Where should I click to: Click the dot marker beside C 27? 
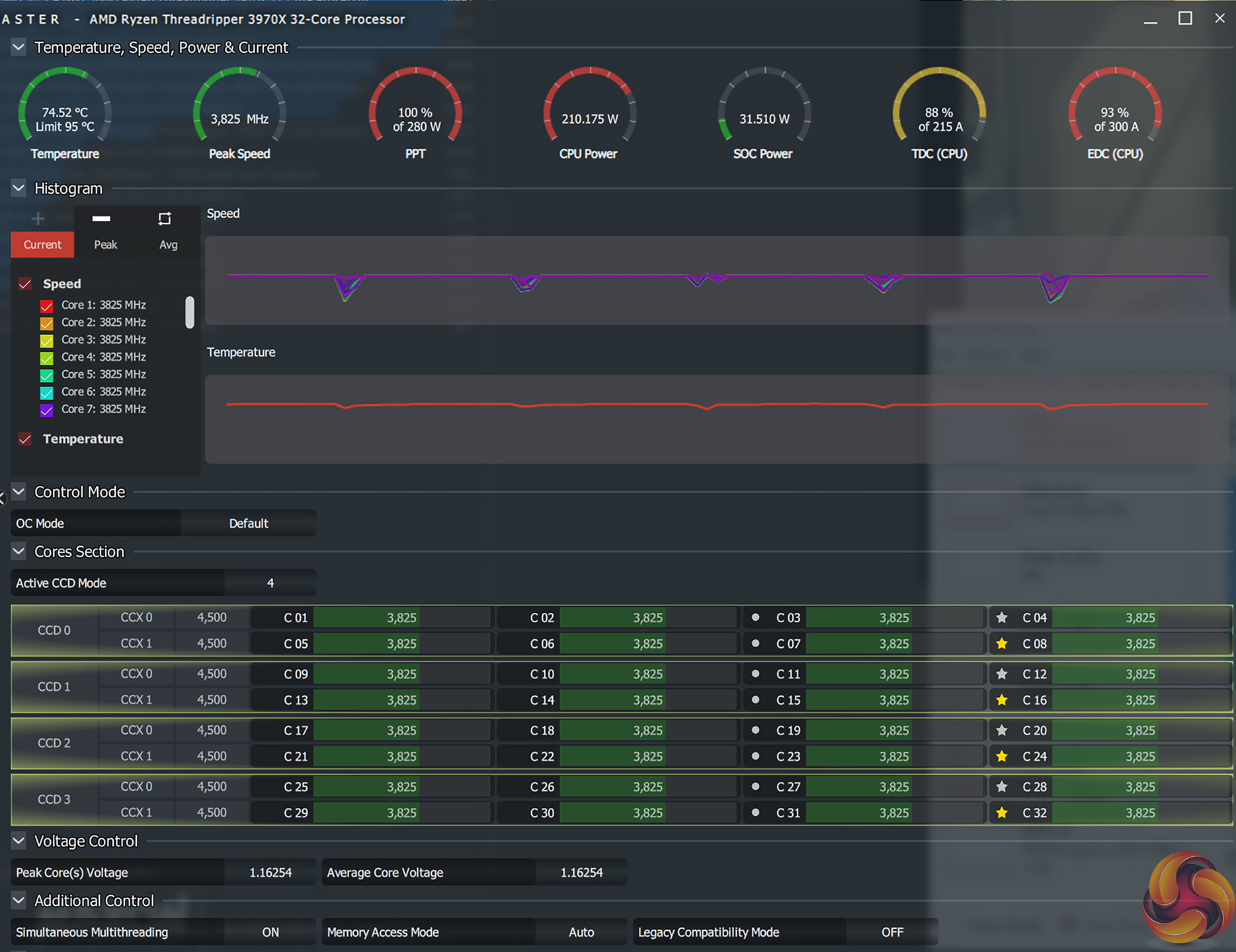click(755, 787)
